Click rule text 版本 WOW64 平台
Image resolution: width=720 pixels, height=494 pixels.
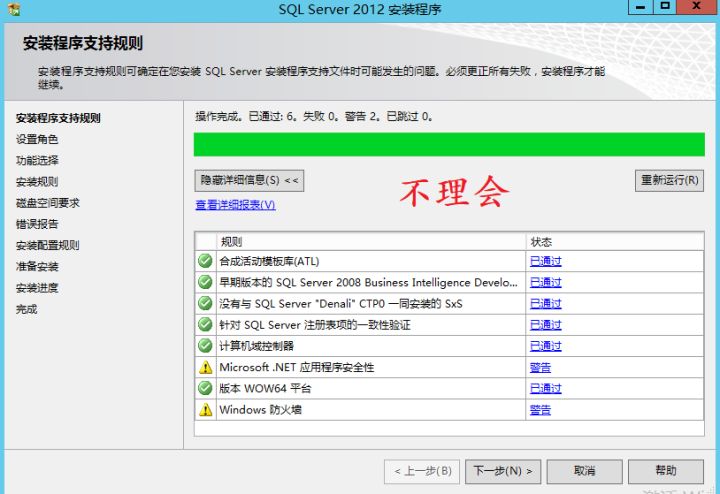pyautogui.click(x=265, y=388)
